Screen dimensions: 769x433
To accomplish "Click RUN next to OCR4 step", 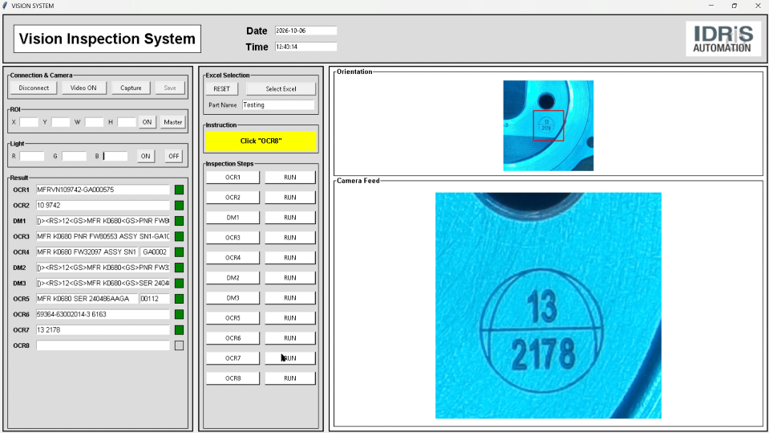I will [x=290, y=258].
